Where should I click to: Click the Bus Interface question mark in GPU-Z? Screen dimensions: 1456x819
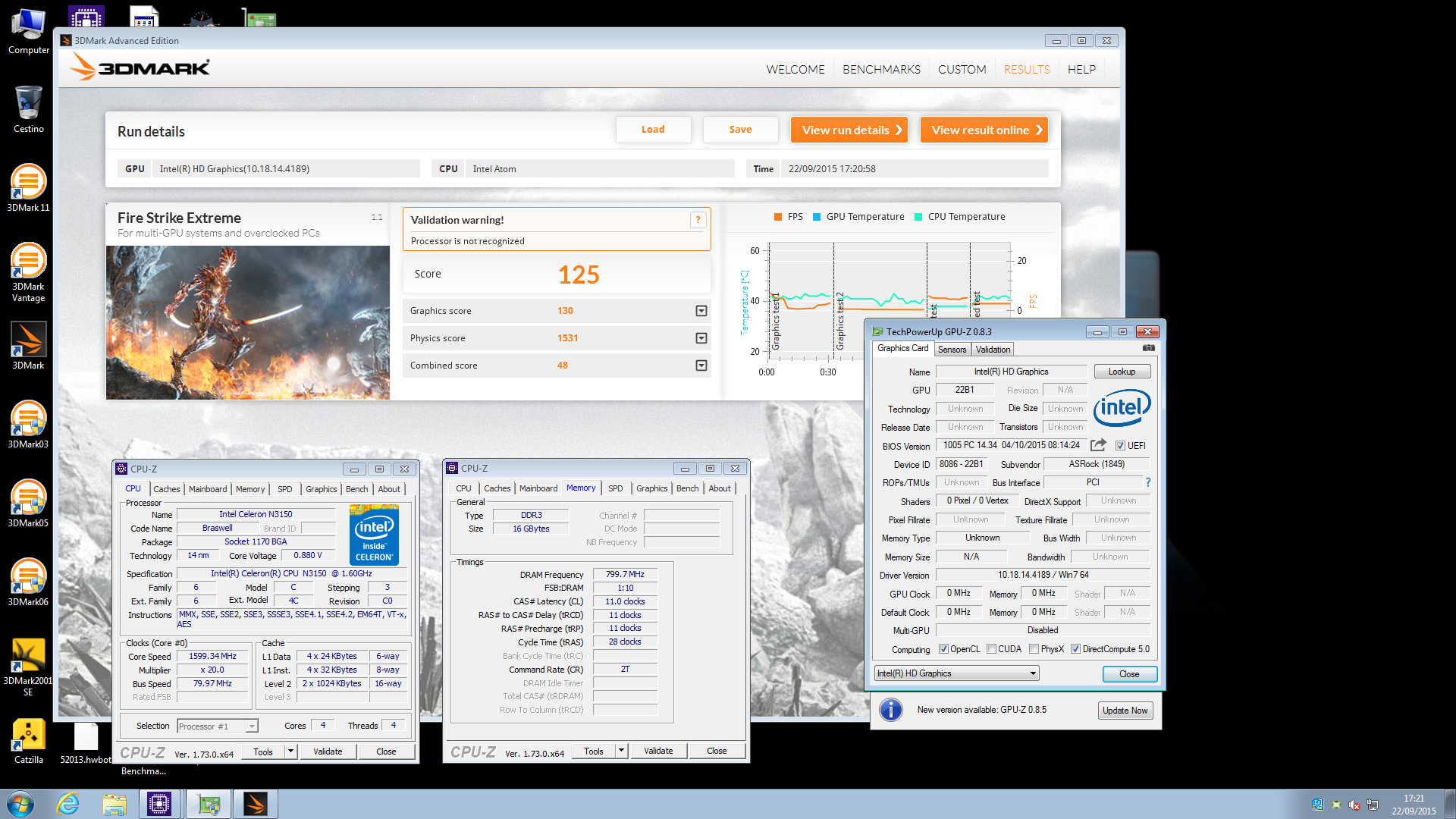point(1148,482)
